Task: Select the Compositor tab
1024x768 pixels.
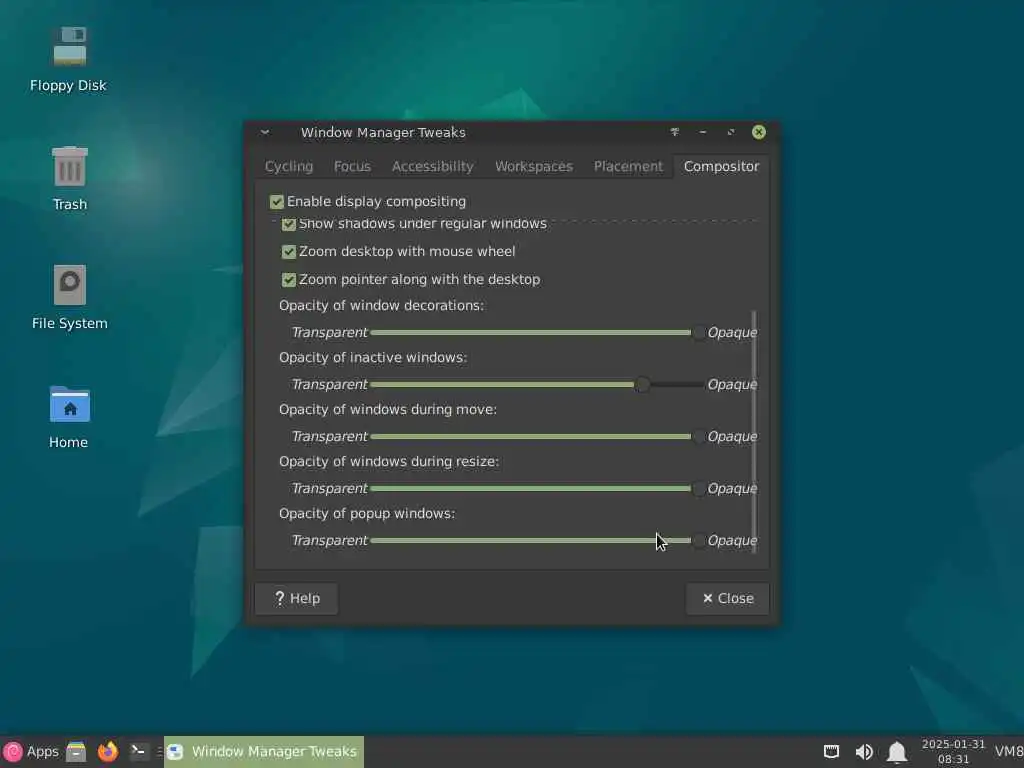Action: (721, 167)
